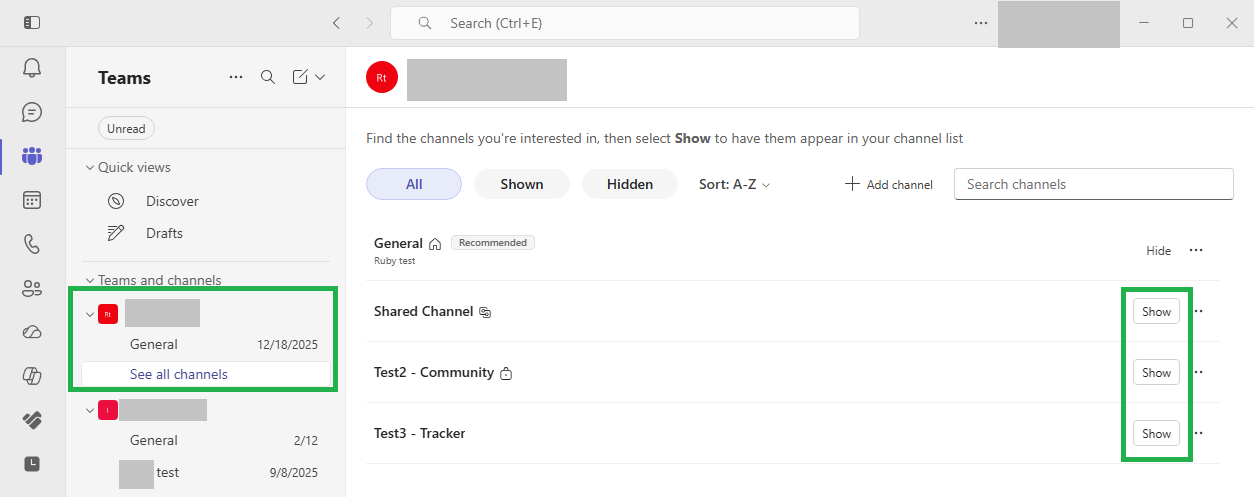This screenshot has width=1255, height=497.
Task: Click the Search channels input field
Action: (1093, 184)
